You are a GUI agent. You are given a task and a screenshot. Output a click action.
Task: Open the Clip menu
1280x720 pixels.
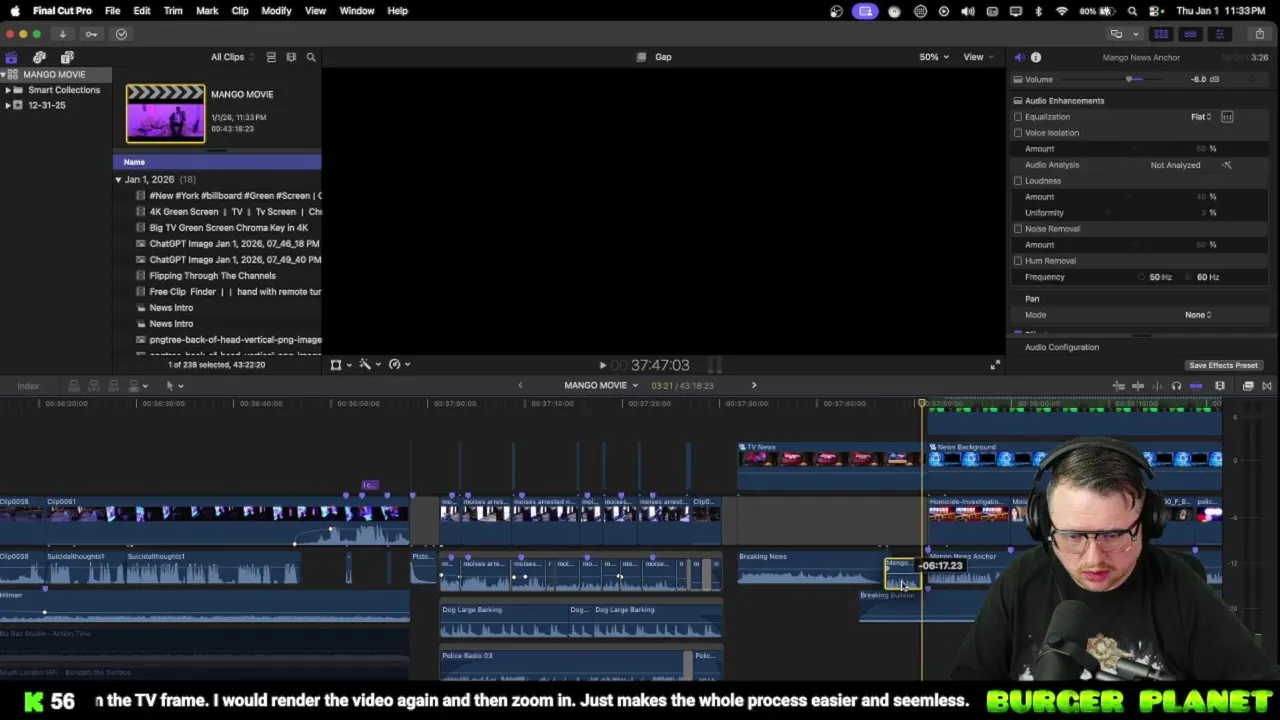pyautogui.click(x=240, y=11)
